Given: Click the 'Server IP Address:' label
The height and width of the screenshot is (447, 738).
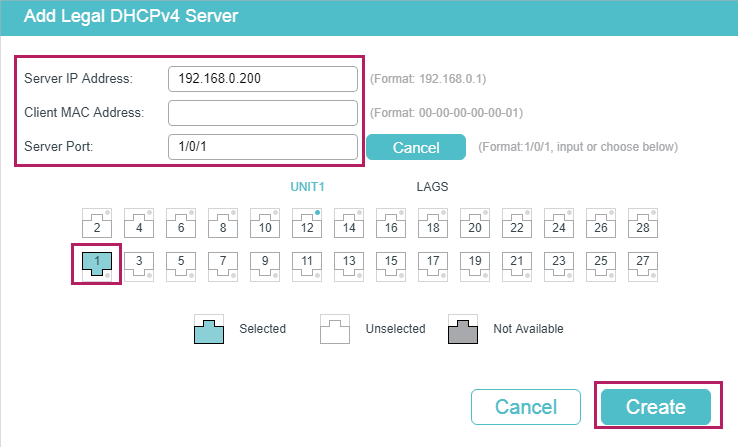Looking at the screenshot, I should (79, 79).
